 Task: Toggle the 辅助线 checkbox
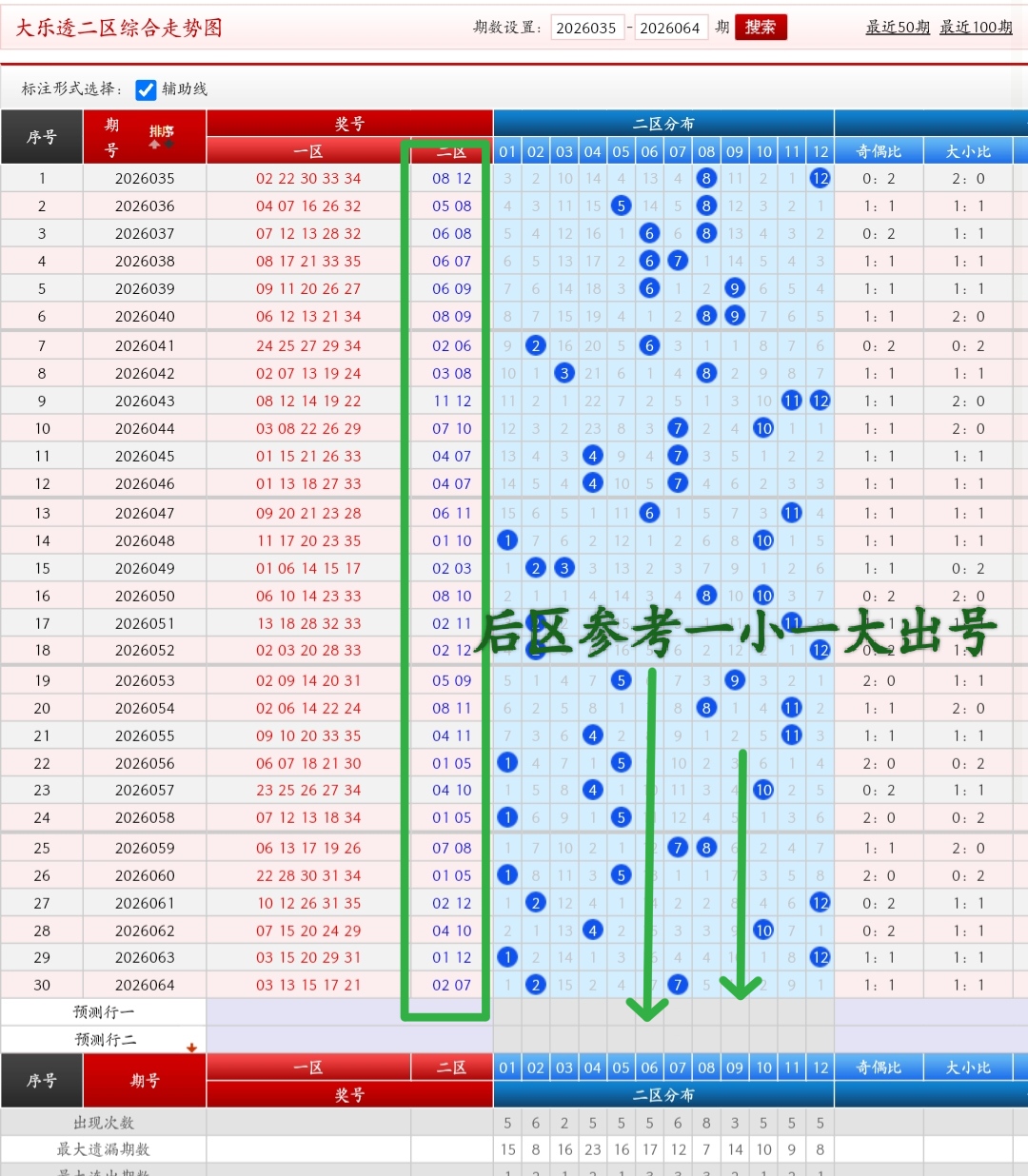(x=146, y=89)
